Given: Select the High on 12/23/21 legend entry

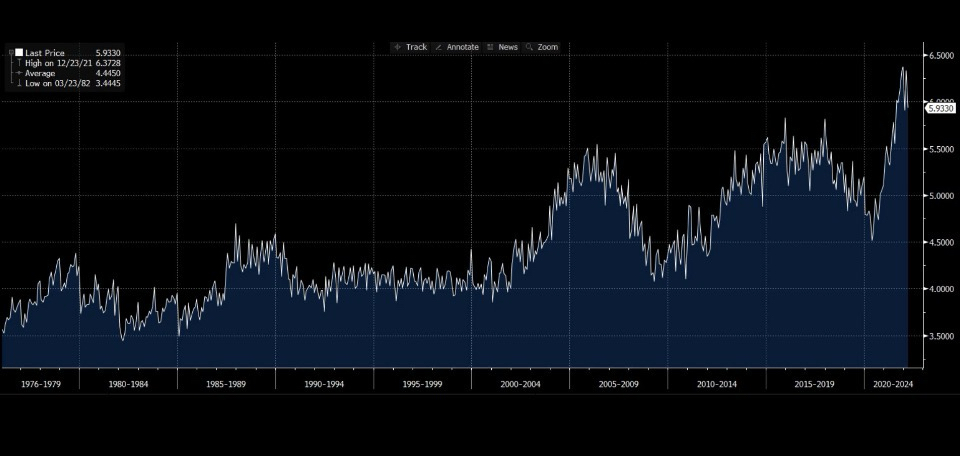Looking at the screenshot, I should click(58, 62).
